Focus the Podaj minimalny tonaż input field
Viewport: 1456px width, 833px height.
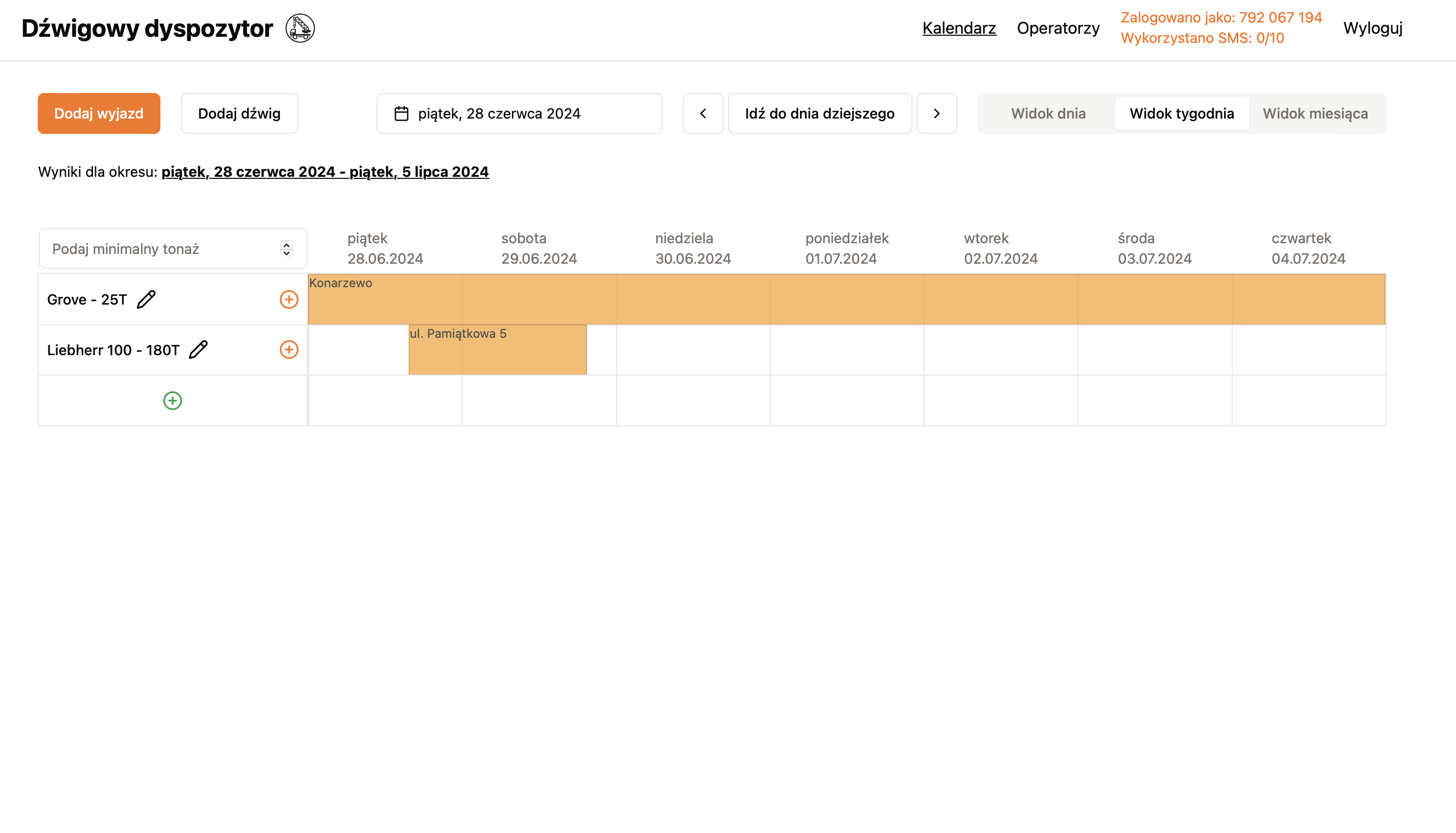(173, 248)
